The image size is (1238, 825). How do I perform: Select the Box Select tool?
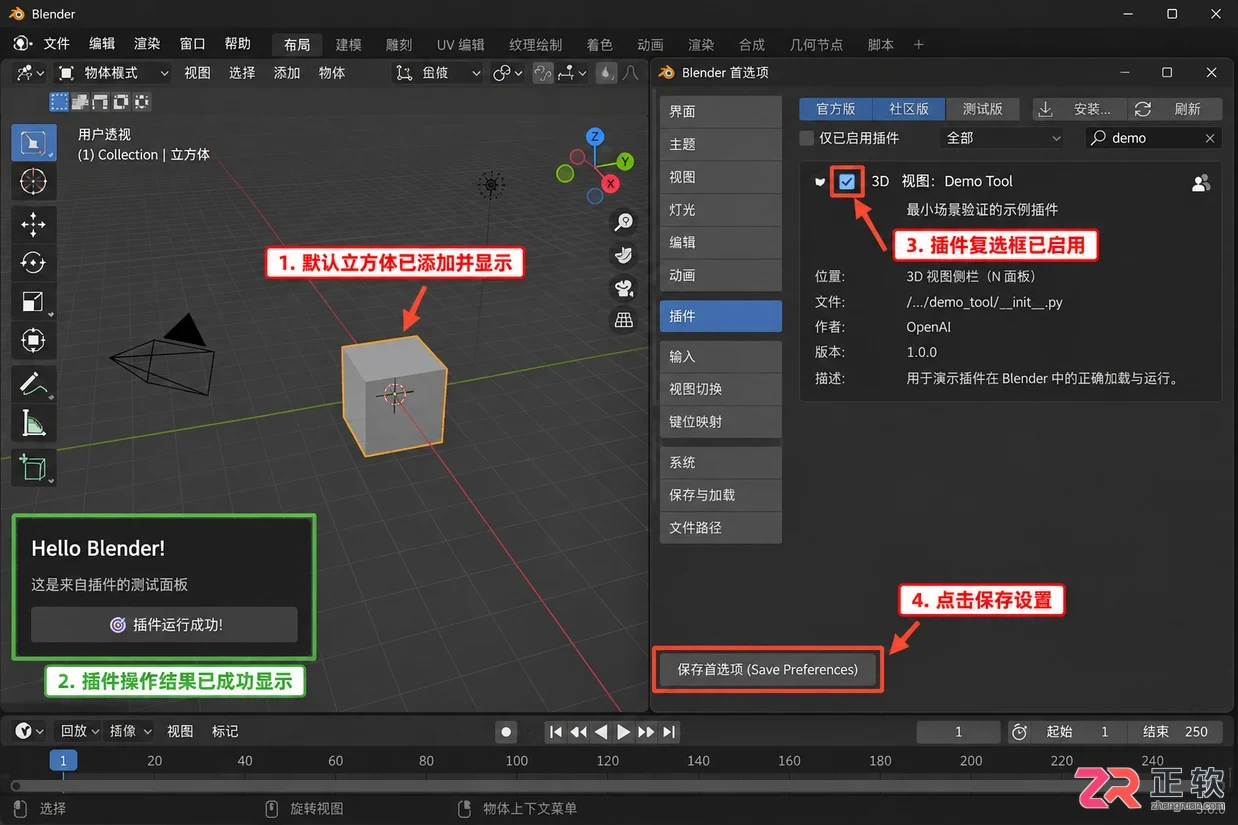(x=33, y=142)
